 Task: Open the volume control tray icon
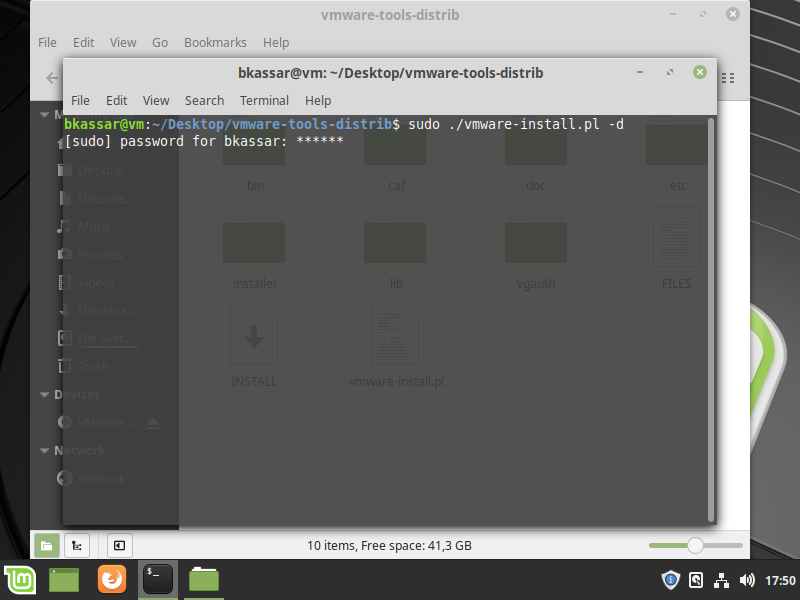(x=747, y=580)
